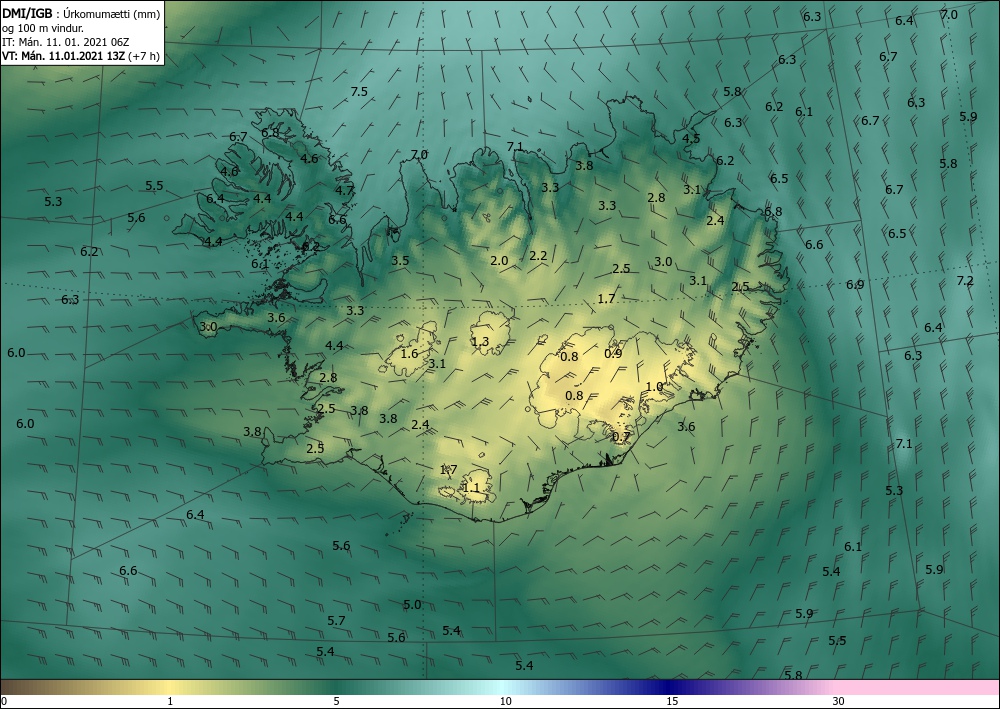
Task: Click the 'og 100 m vindur.' legend line
Action: [x=43, y=27]
